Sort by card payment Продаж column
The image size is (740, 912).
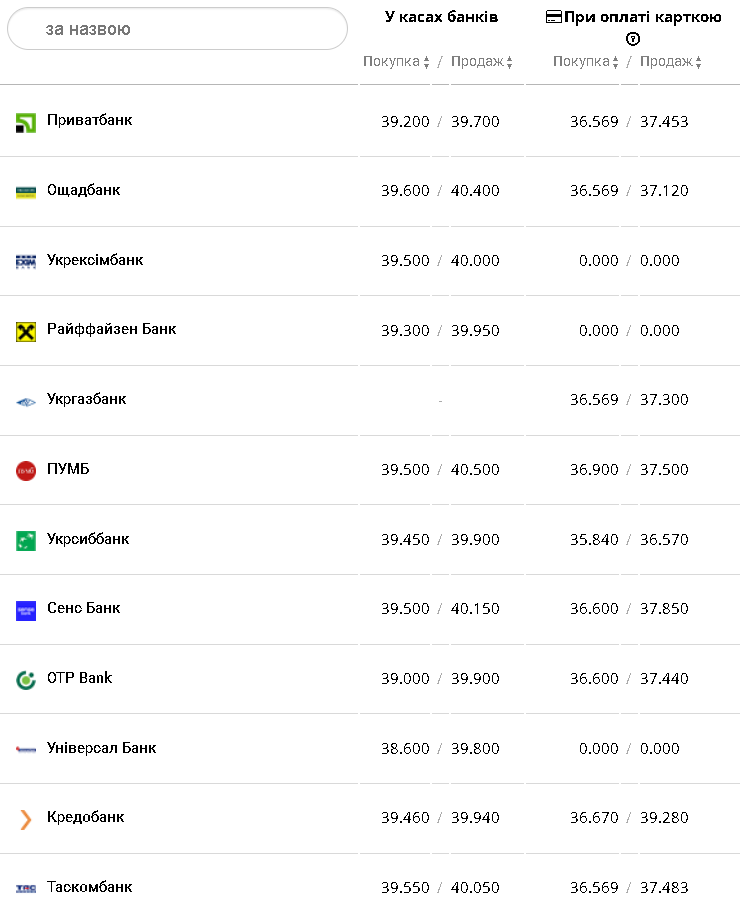pos(670,62)
